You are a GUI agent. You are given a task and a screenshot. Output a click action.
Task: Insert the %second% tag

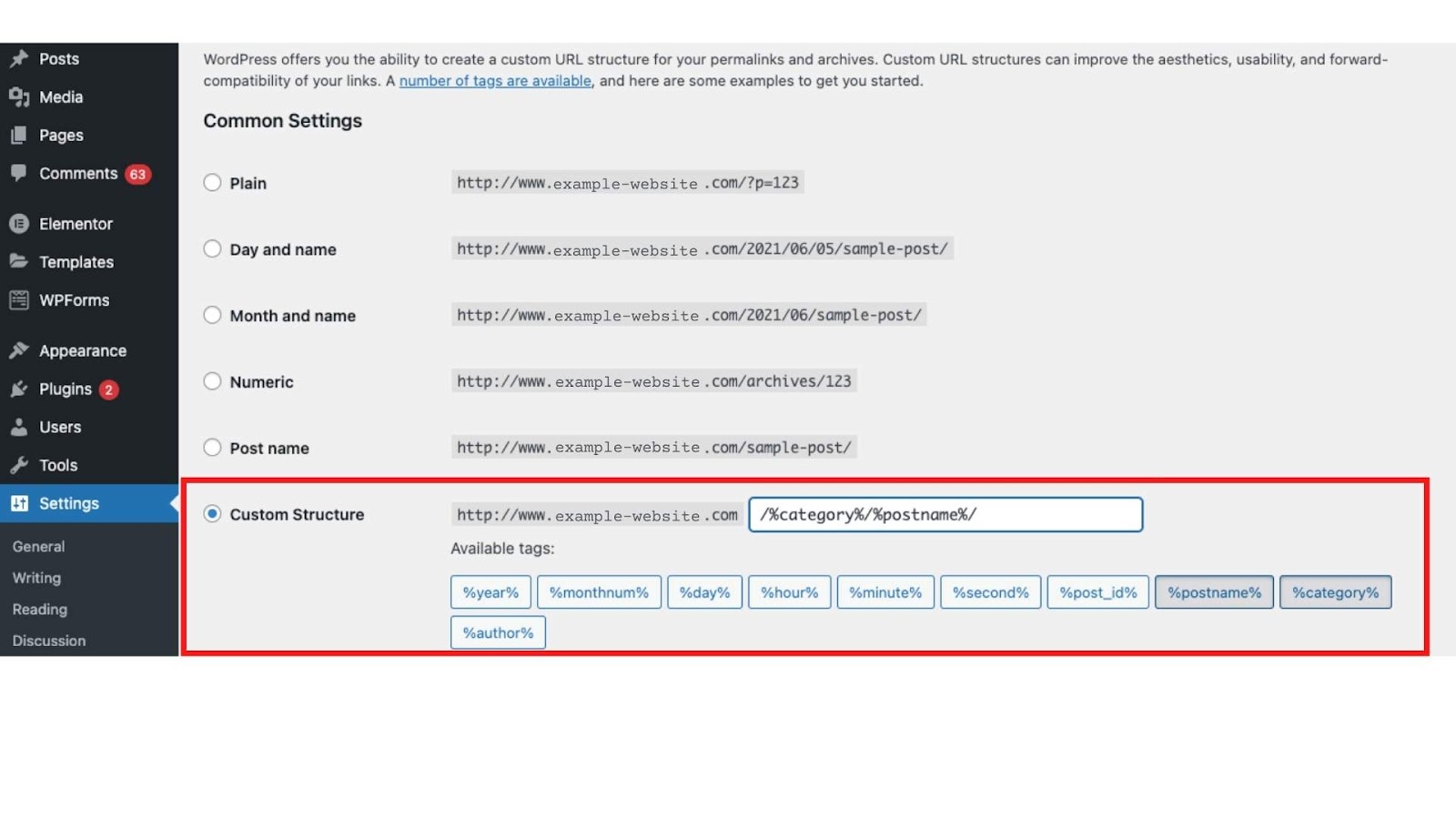(x=990, y=592)
